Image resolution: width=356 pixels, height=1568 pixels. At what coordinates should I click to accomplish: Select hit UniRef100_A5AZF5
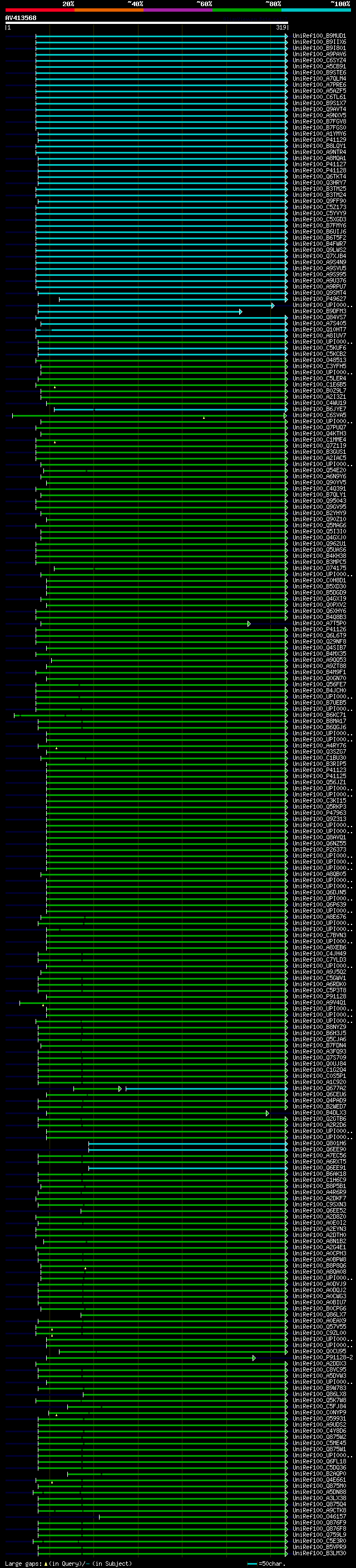point(319,91)
